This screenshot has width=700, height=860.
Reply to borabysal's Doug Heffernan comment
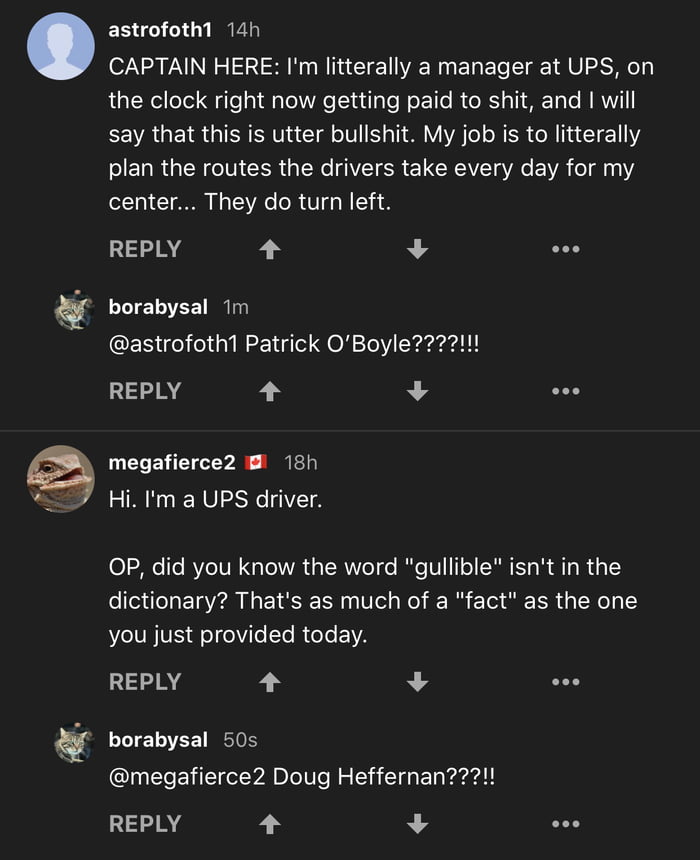[x=145, y=824]
